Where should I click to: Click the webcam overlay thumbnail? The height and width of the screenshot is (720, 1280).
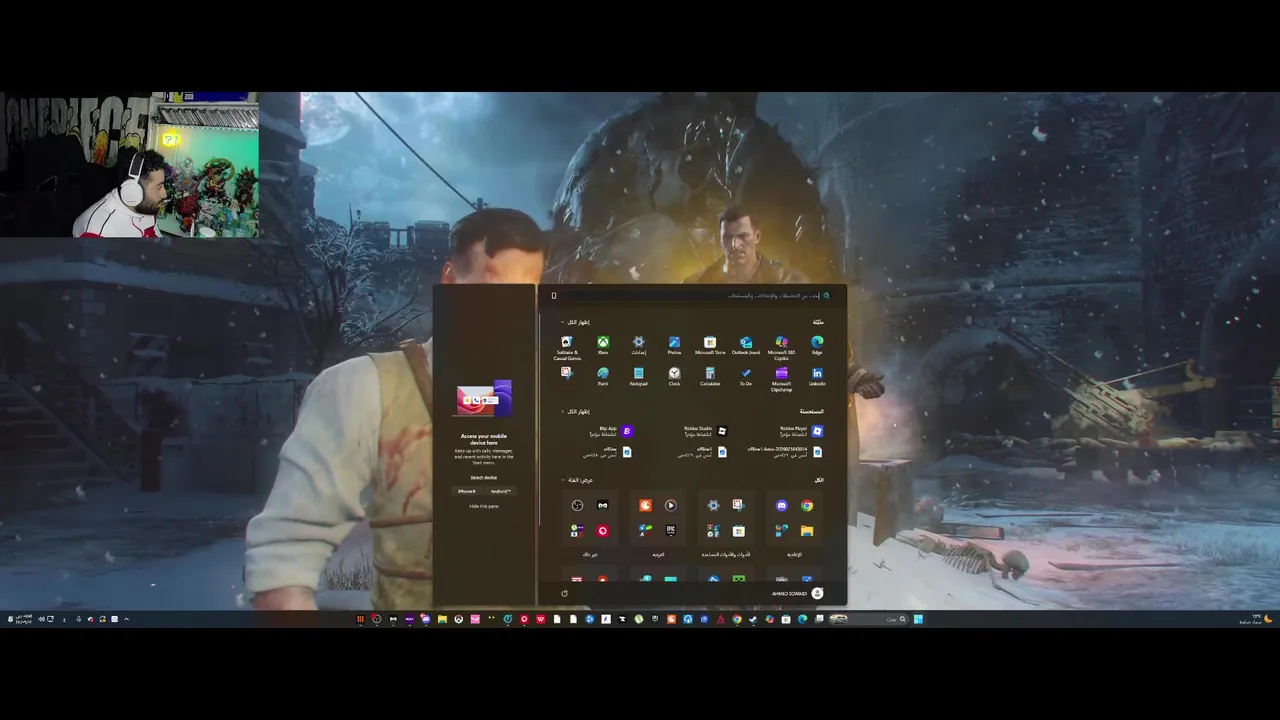[130, 165]
